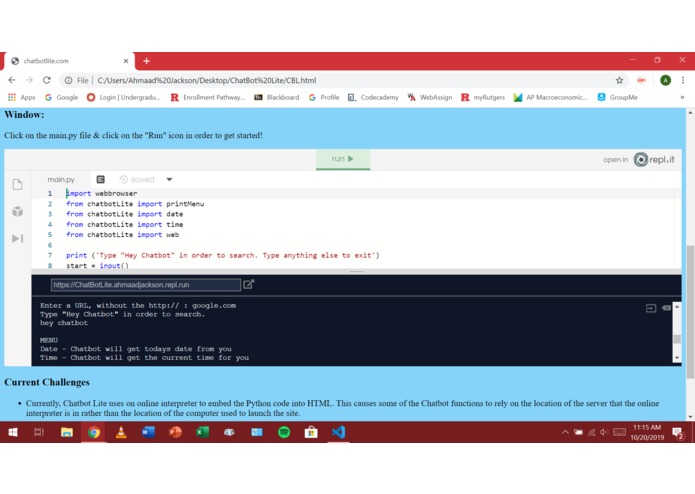Screen dimensions: 695x494
Task: Clear the console with eraser icon
Action: [666, 307]
